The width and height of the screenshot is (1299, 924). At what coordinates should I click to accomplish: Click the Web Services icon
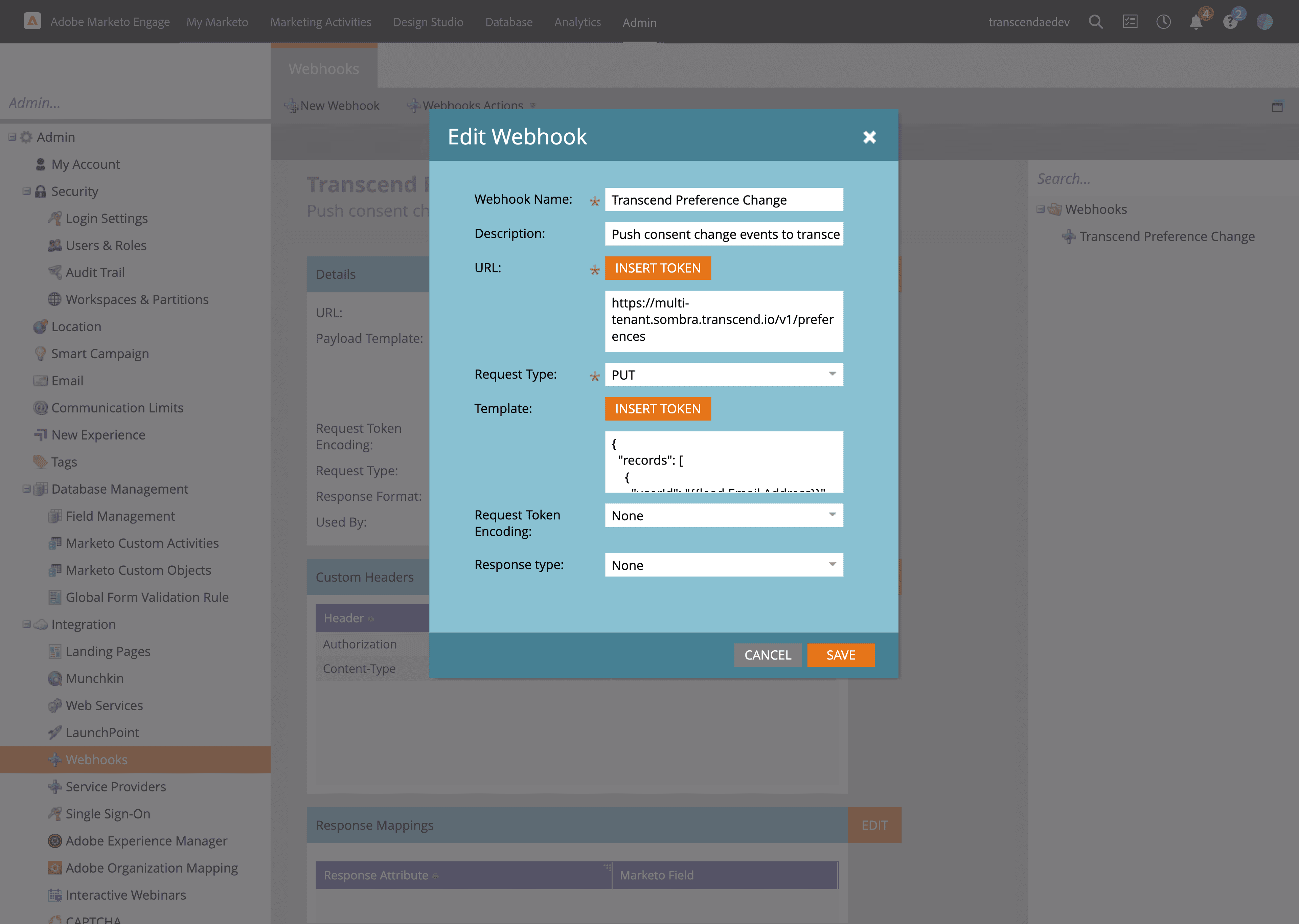tap(55, 705)
